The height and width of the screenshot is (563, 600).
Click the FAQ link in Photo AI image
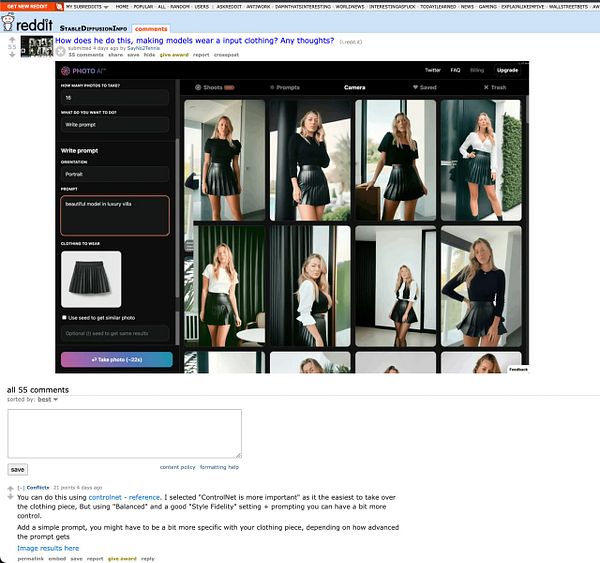455,70
